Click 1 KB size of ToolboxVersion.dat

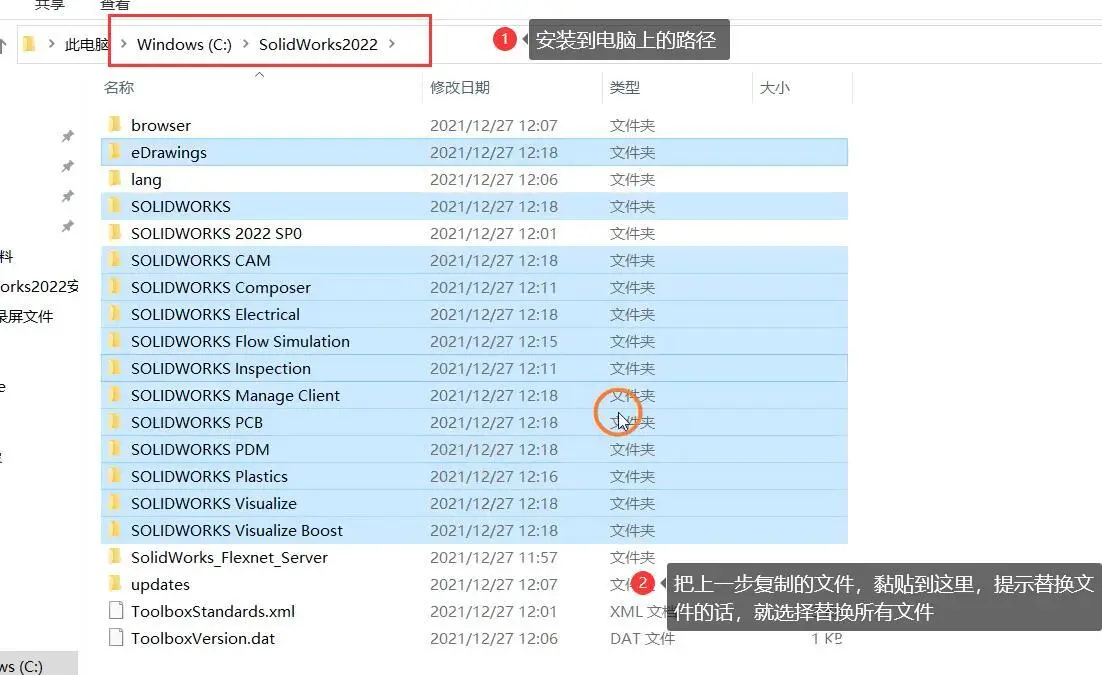[x=826, y=638]
